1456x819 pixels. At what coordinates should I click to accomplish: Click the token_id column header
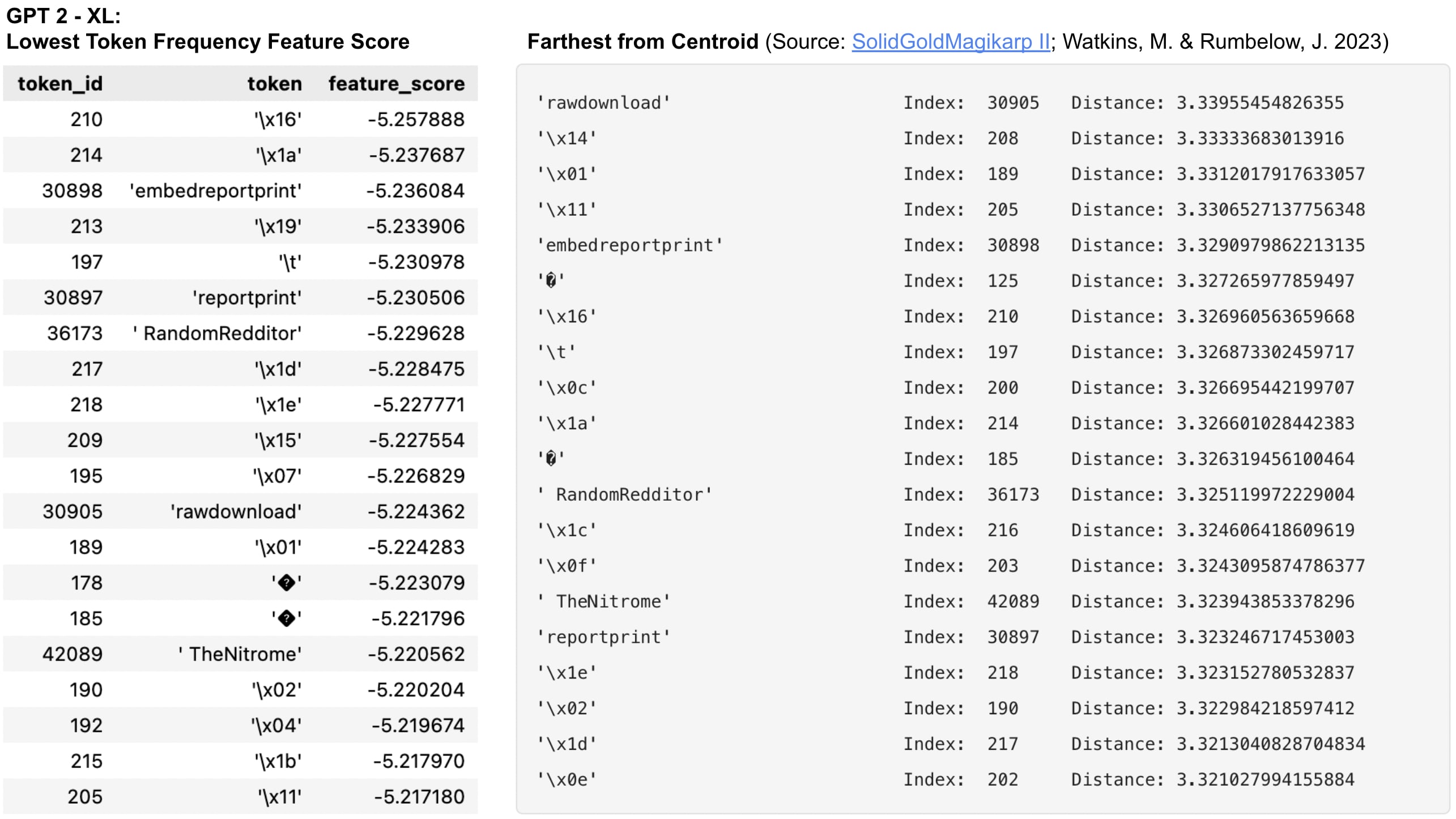(x=60, y=84)
